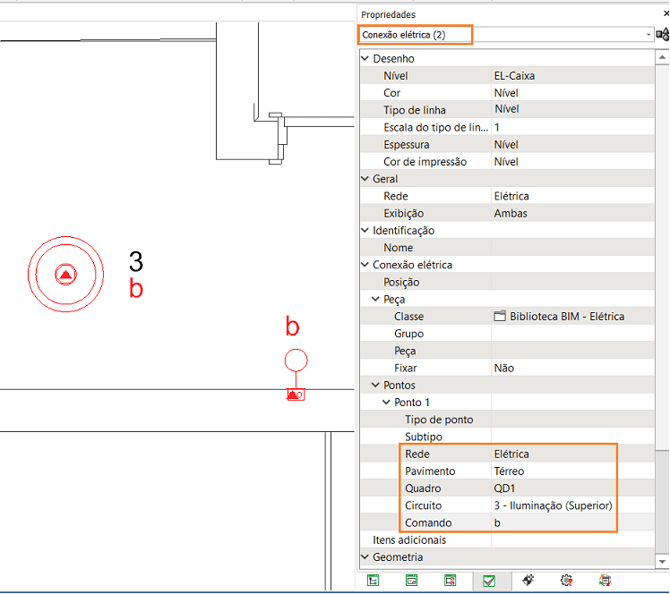The height and width of the screenshot is (594, 670).
Task: Click the gear icon in bottom toolbar
Action: [x=566, y=579]
